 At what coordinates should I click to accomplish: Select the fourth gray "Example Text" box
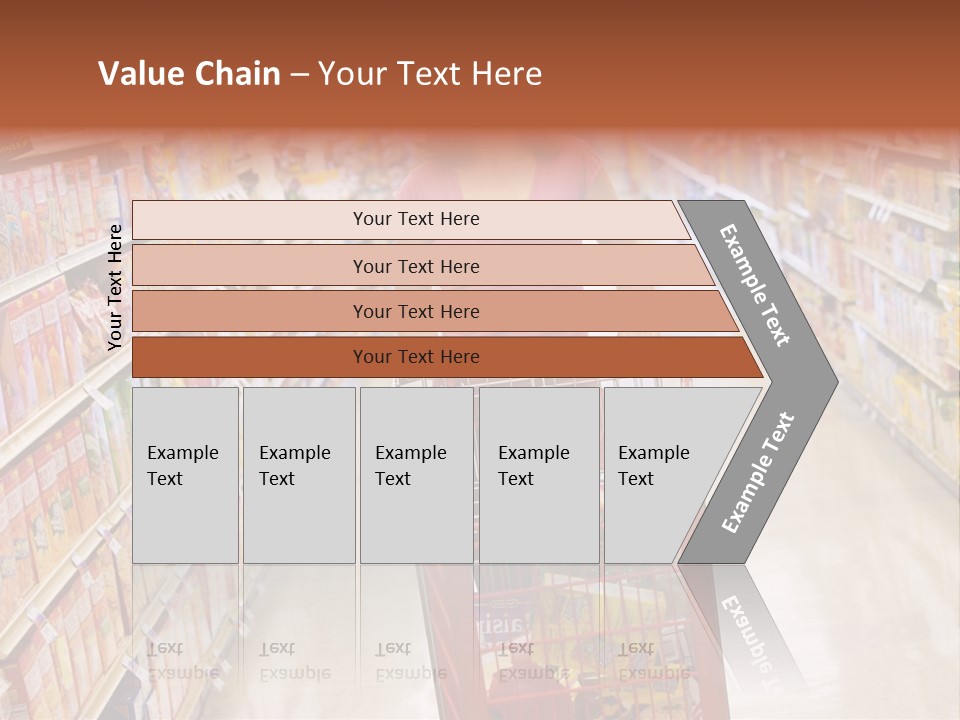click(x=539, y=475)
